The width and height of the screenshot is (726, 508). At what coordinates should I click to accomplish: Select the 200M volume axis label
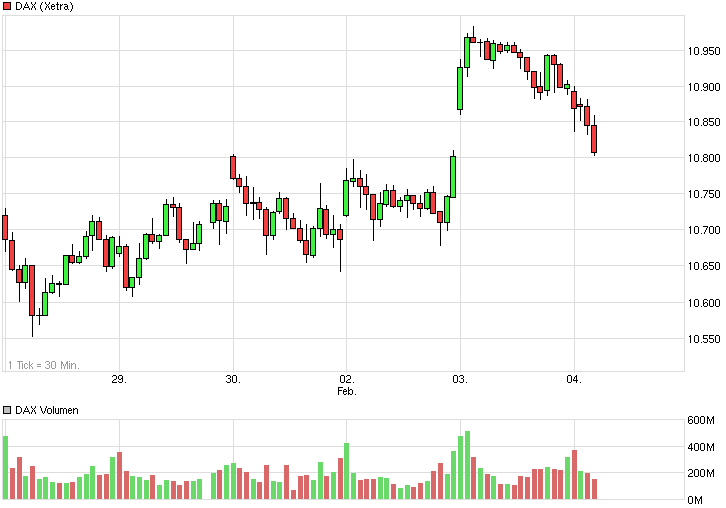pos(701,473)
